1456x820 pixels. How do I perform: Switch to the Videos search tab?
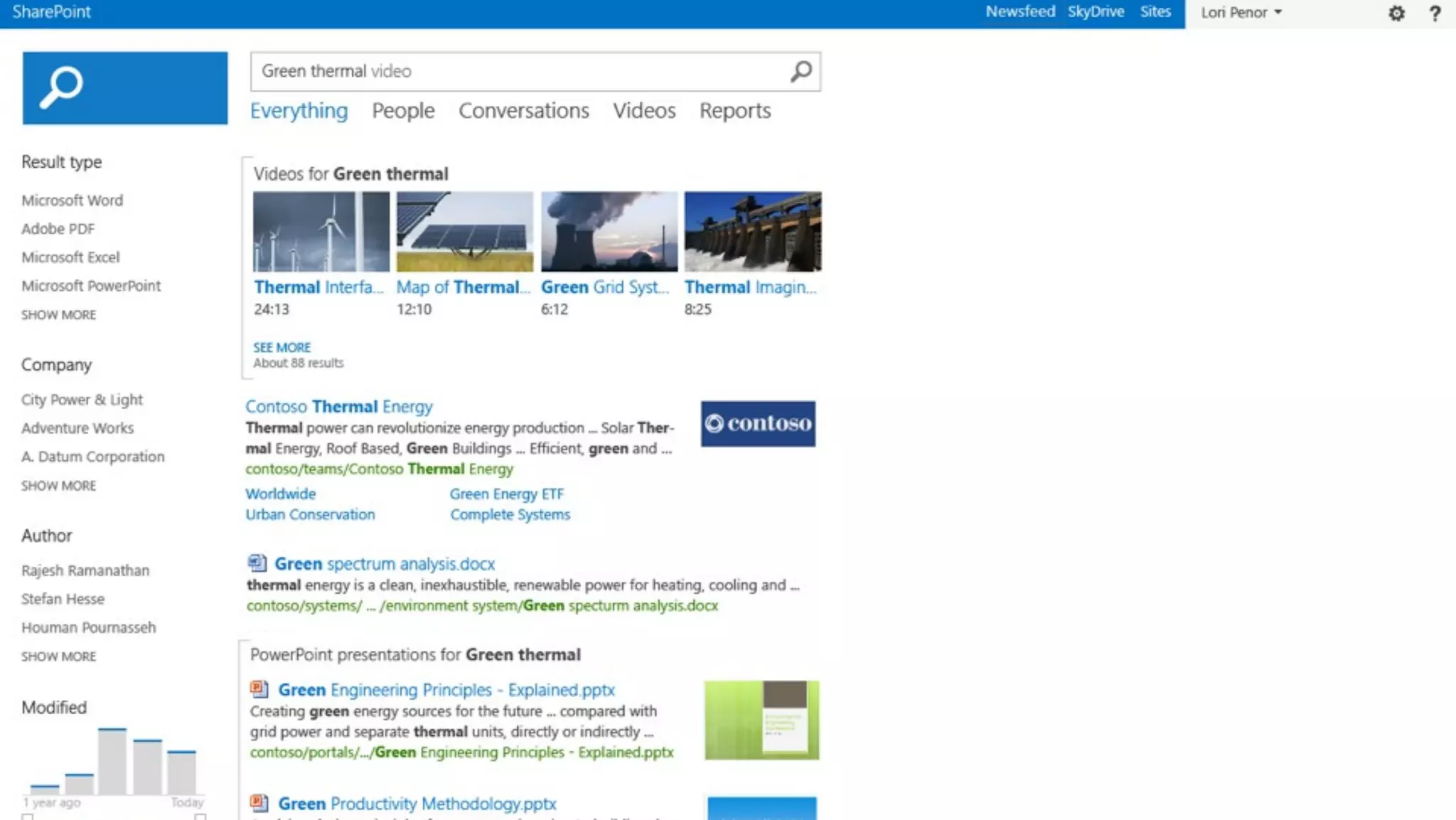pyautogui.click(x=644, y=111)
